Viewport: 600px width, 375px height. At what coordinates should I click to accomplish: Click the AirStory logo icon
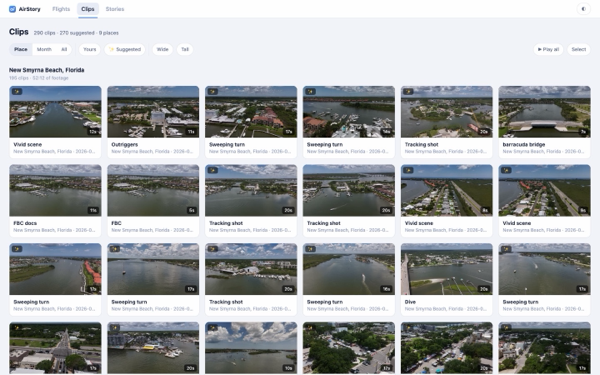pos(12,9)
